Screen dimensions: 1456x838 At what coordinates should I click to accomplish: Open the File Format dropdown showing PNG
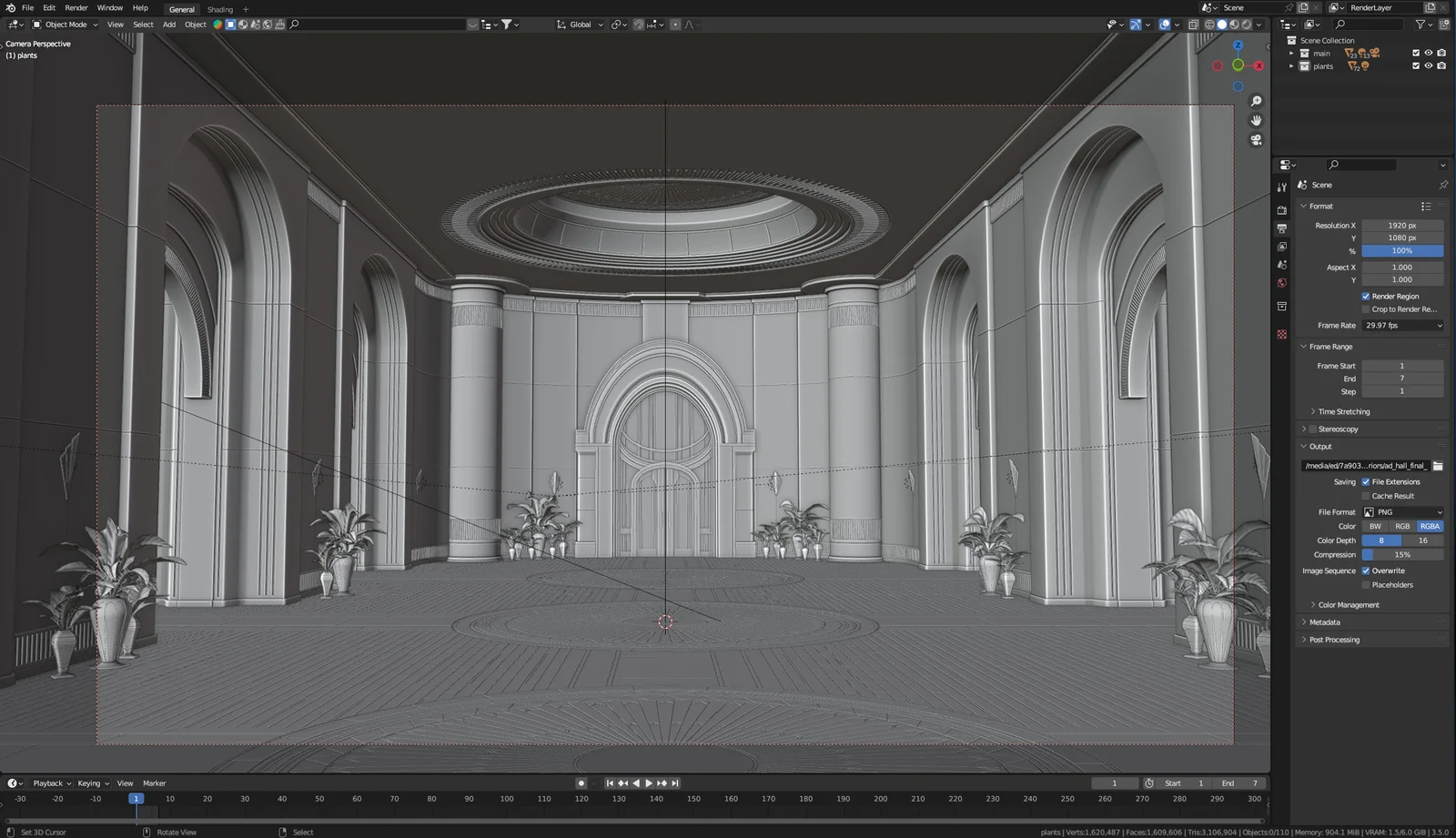[x=1402, y=511]
